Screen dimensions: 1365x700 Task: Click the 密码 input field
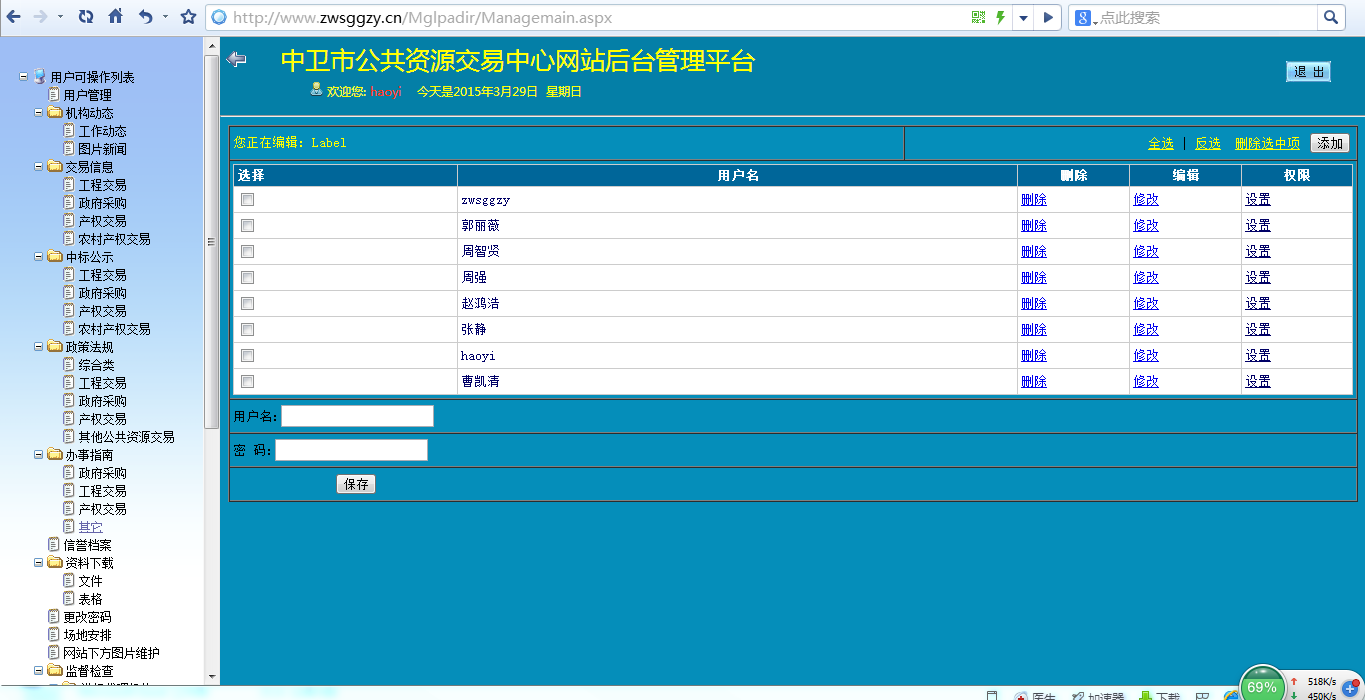click(351, 450)
